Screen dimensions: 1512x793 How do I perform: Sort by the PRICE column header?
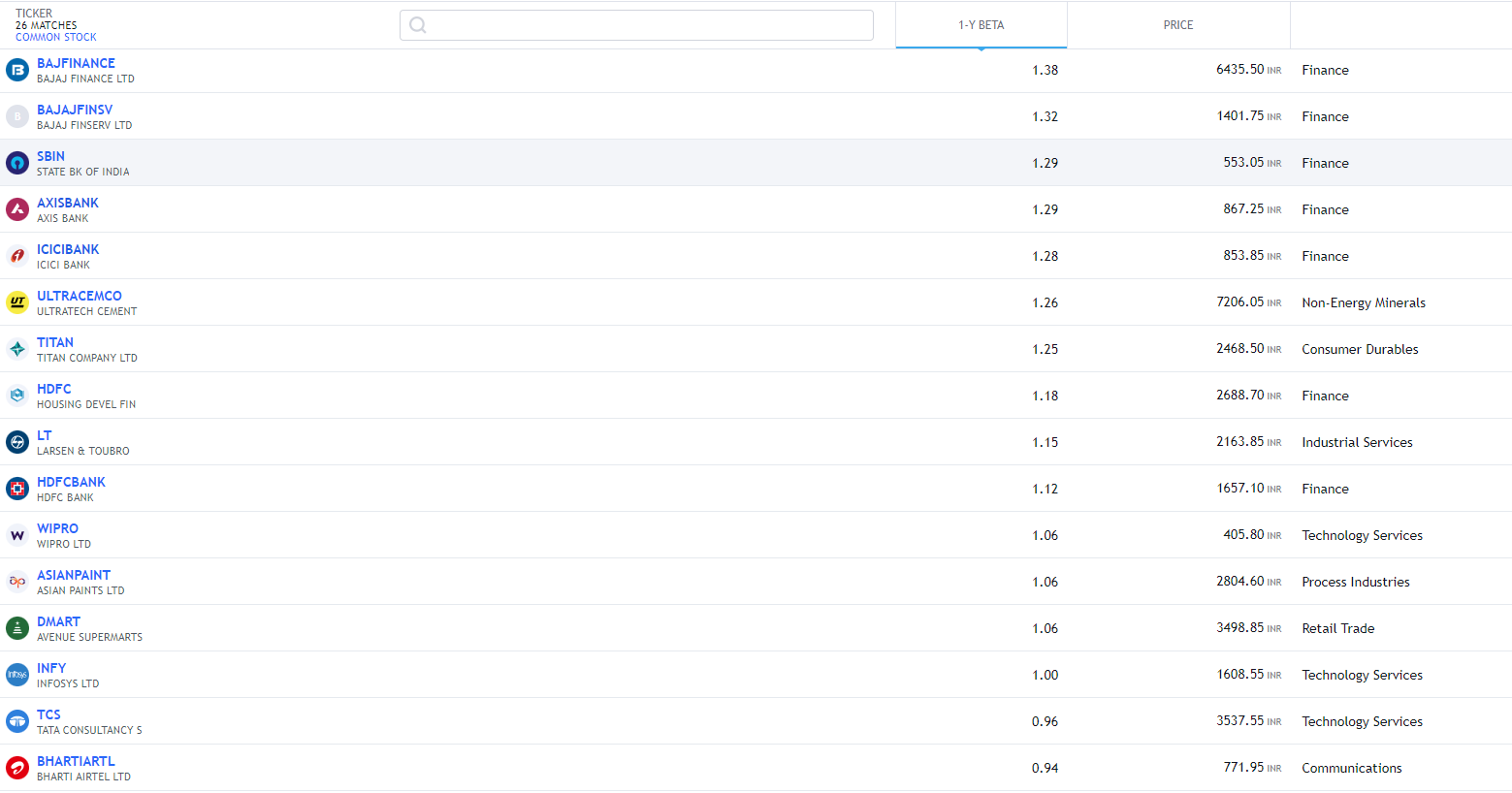[x=1177, y=25]
